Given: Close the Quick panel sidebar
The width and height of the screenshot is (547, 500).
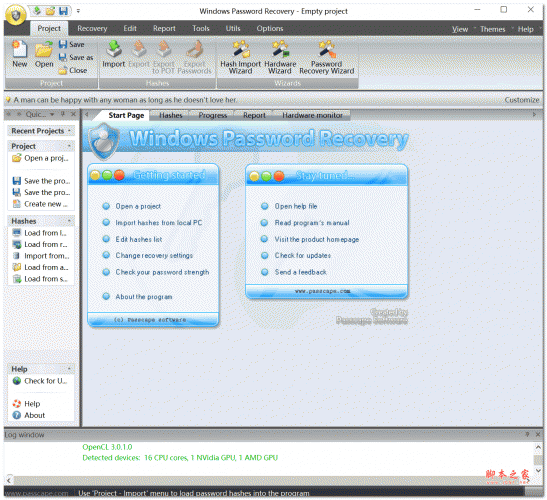Looking at the screenshot, I should [x=73, y=114].
